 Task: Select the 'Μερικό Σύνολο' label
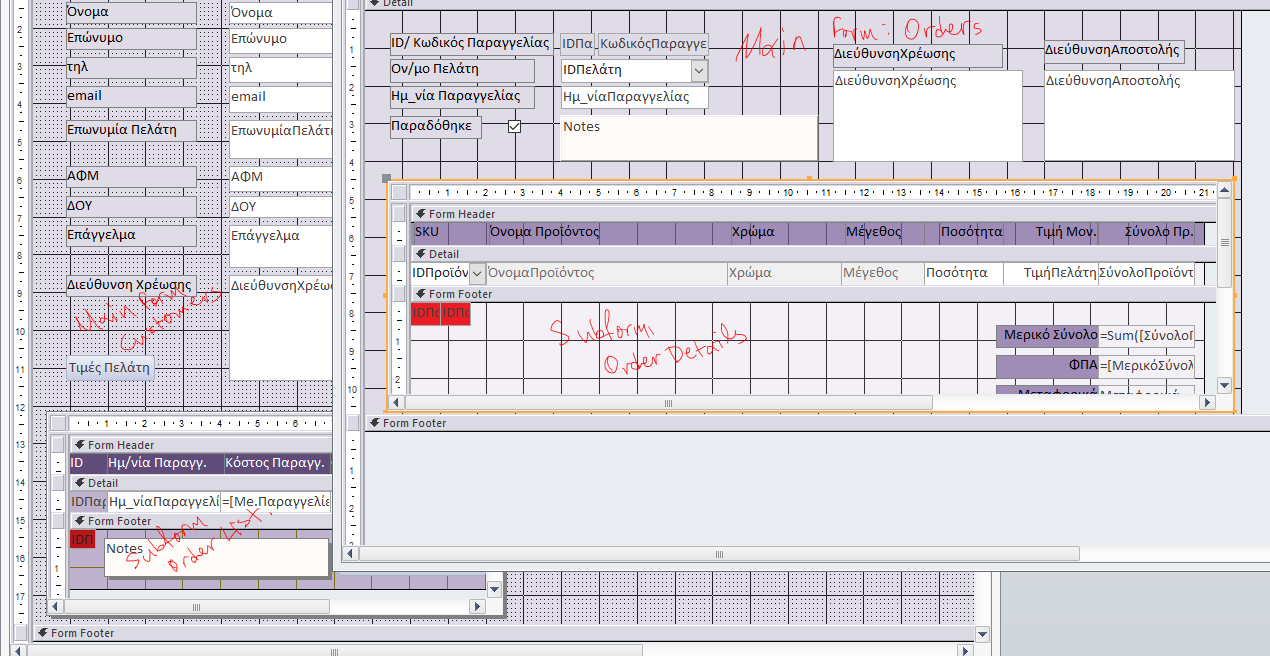point(1047,336)
